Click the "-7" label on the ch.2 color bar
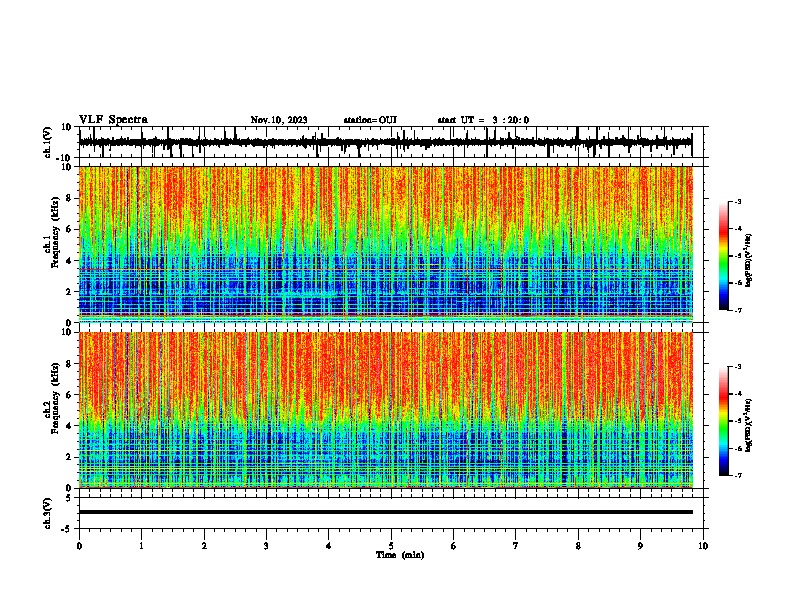792x612 pixels. 738,475
